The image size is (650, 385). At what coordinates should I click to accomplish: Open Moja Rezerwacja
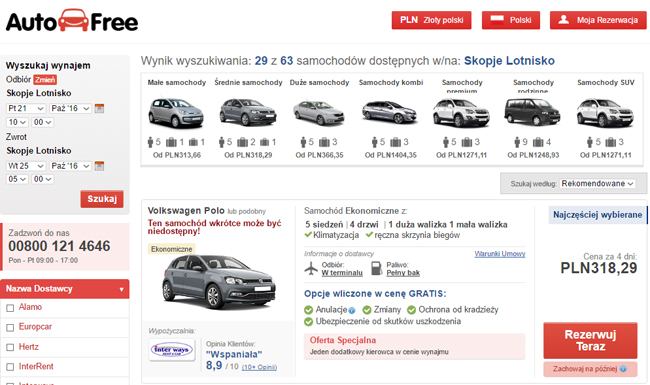[x=598, y=20]
